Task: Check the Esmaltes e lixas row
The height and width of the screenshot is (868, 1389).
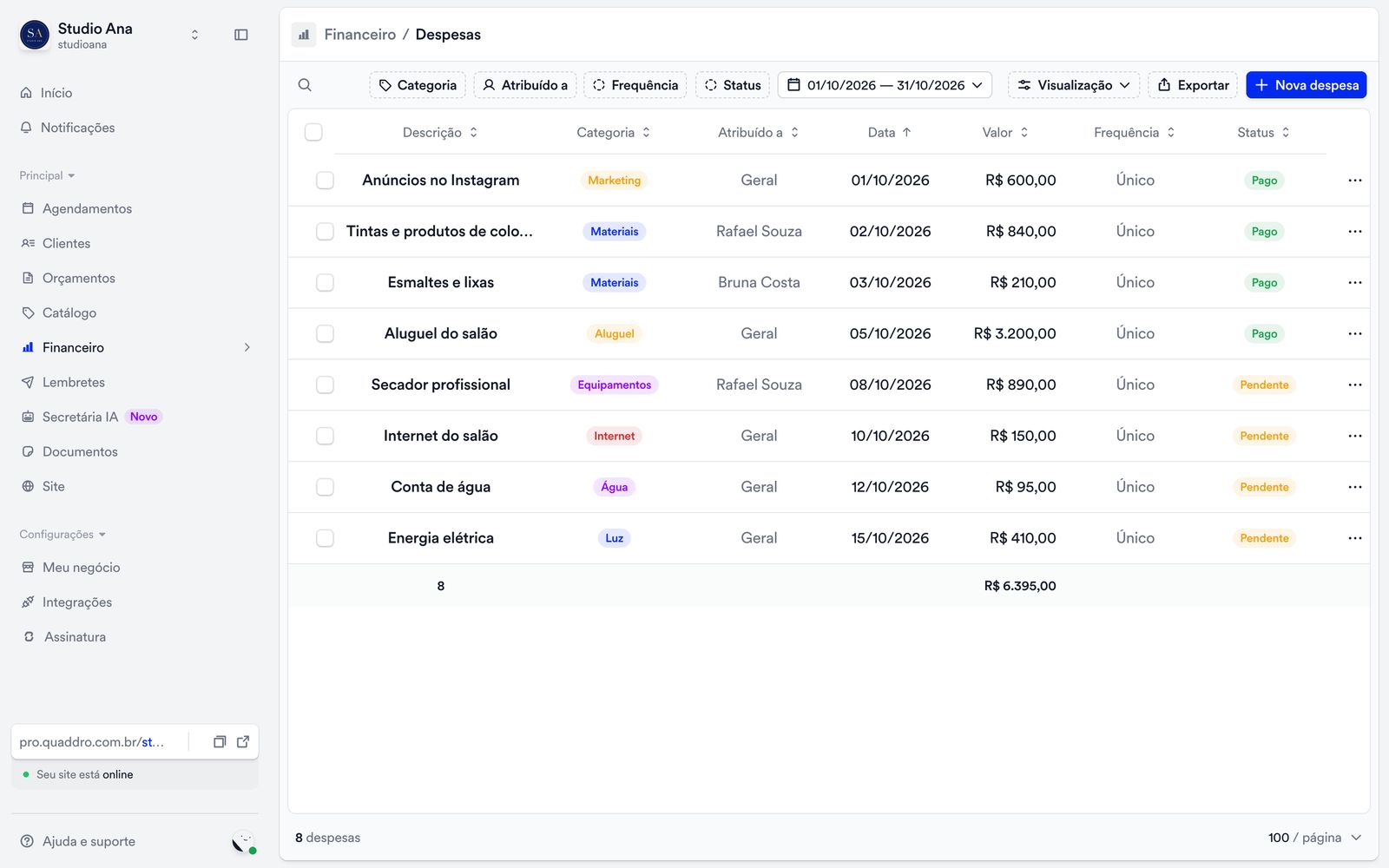Action: click(x=325, y=283)
